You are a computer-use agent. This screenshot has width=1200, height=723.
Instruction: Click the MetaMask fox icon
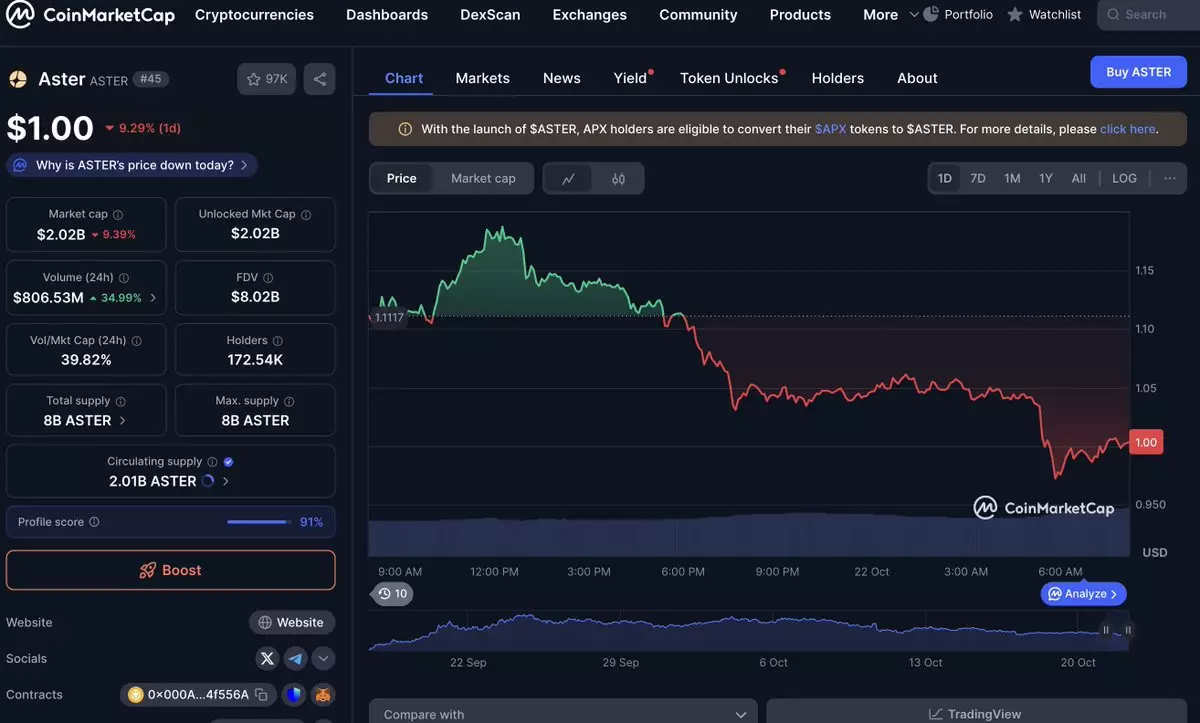click(322, 694)
